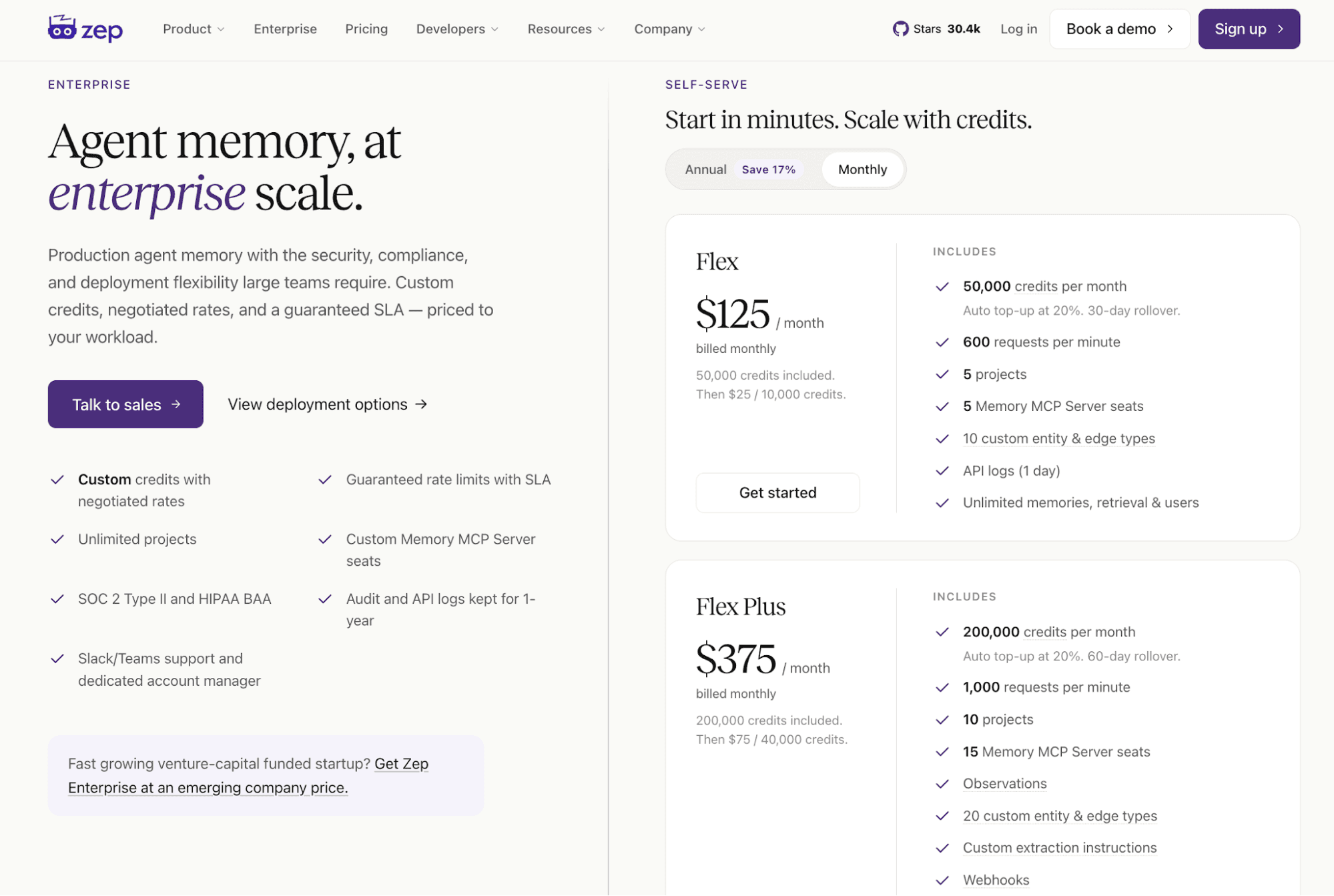
Task: Click the checkmark beside 50,000 credits per month
Action: click(x=942, y=287)
